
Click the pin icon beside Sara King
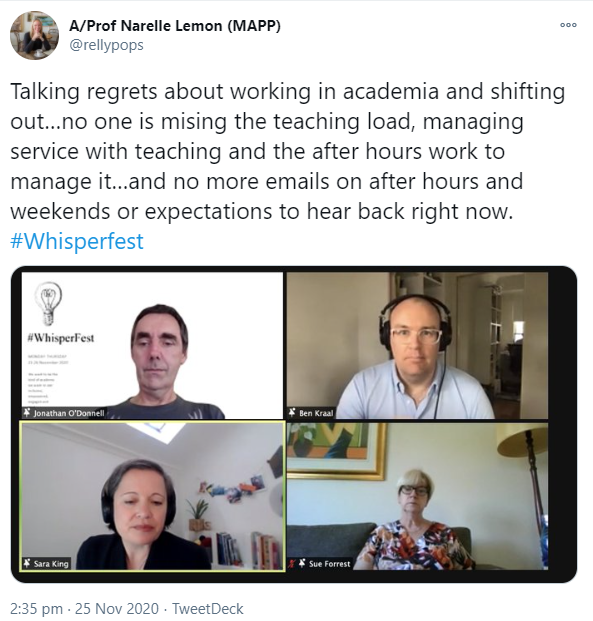pos(27,563)
